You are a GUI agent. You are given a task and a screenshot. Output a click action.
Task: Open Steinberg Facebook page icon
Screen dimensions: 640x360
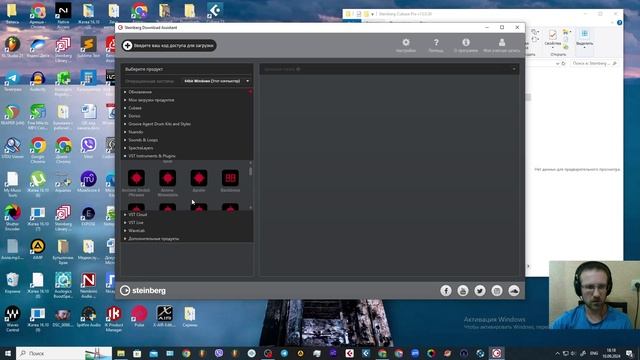pyautogui.click(x=446, y=291)
